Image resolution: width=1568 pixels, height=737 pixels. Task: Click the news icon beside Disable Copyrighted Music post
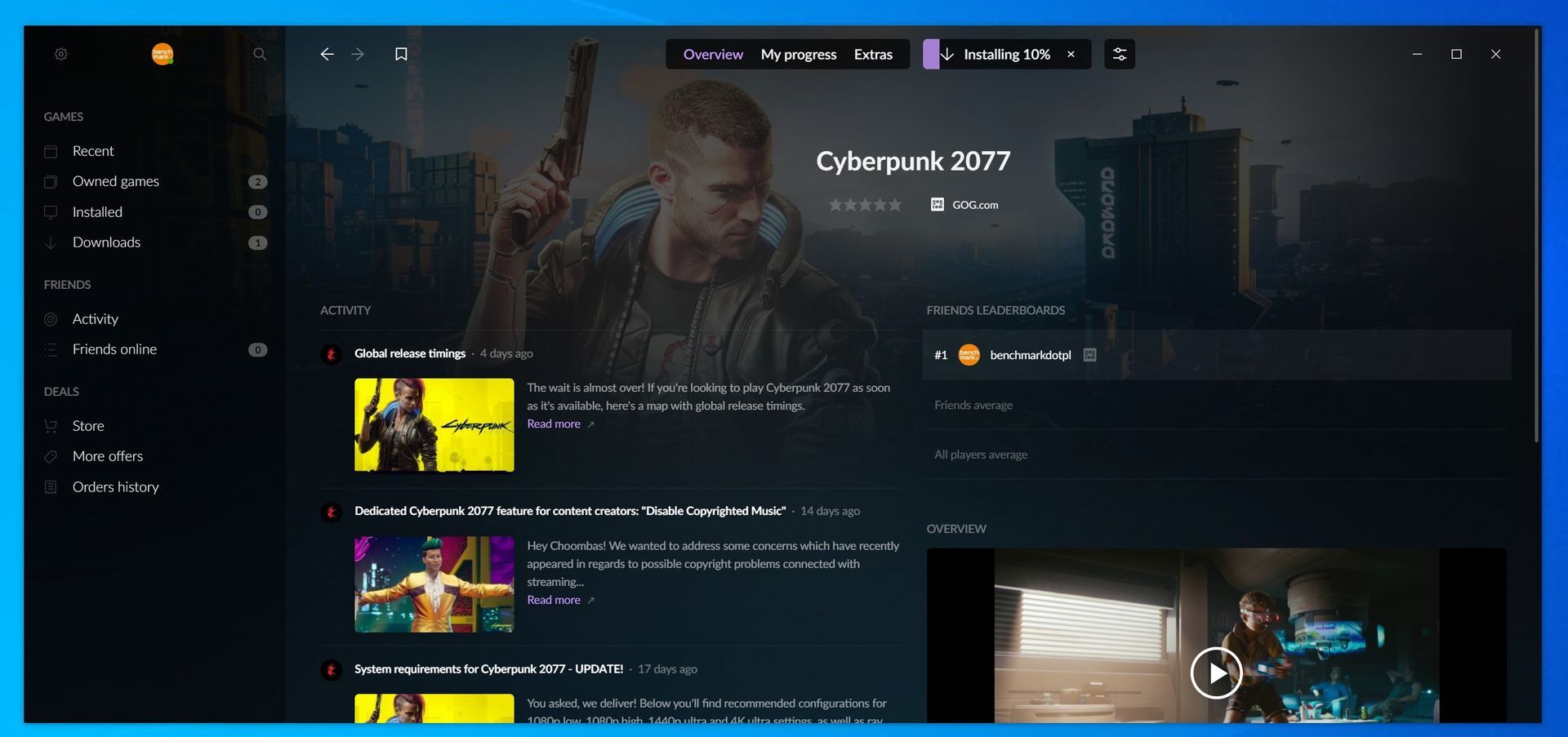point(332,511)
